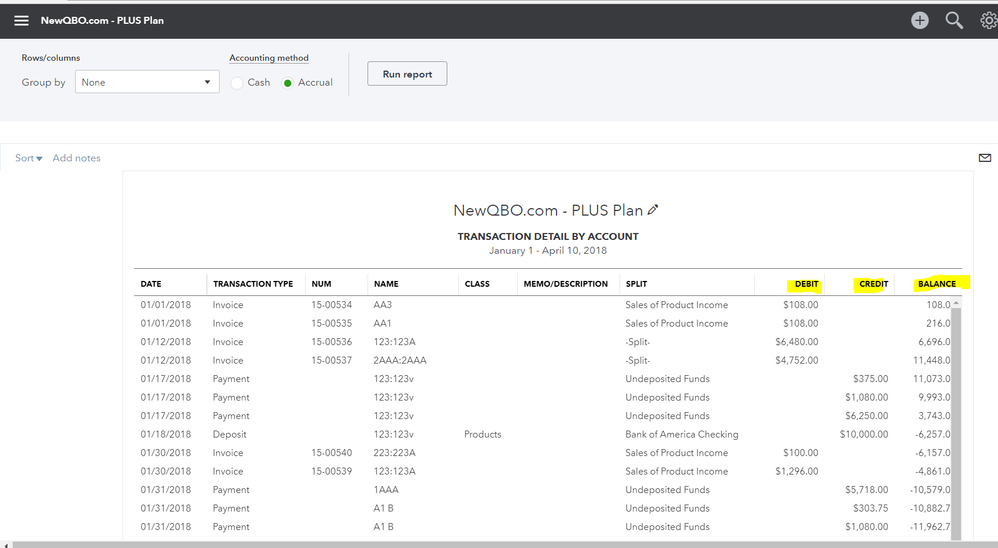Viewport: 998px width, 548px height.
Task: Open the hamburger navigation menu
Action: [x=21, y=20]
